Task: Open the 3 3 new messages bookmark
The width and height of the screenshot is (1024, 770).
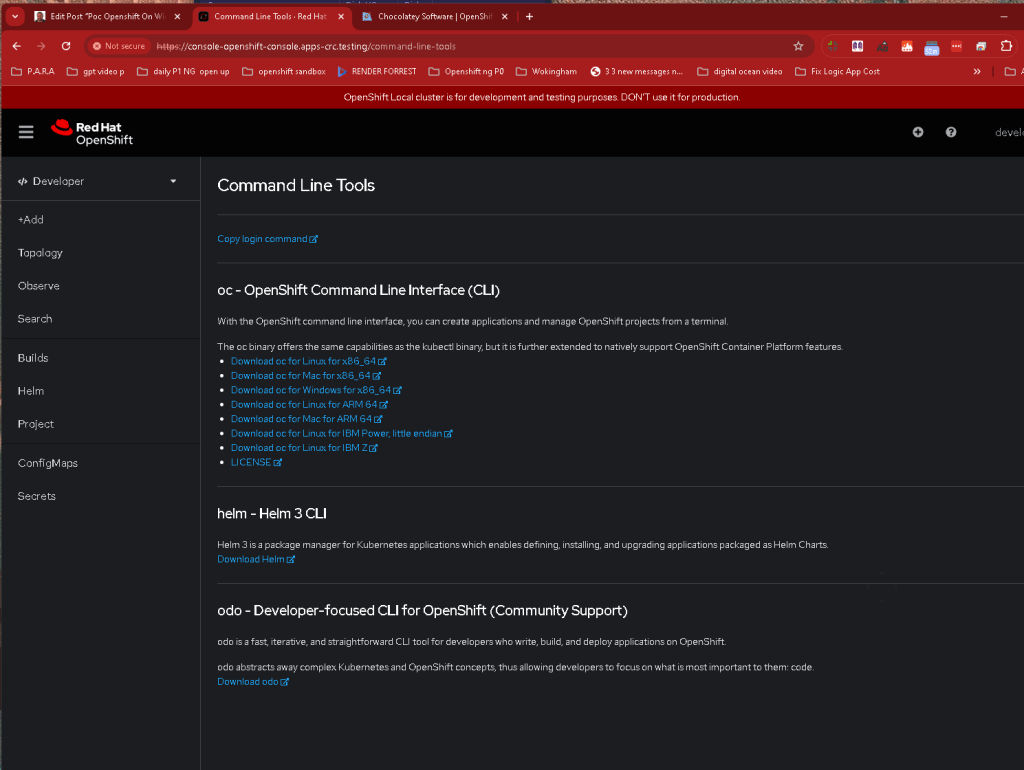Action: (637, 71)
